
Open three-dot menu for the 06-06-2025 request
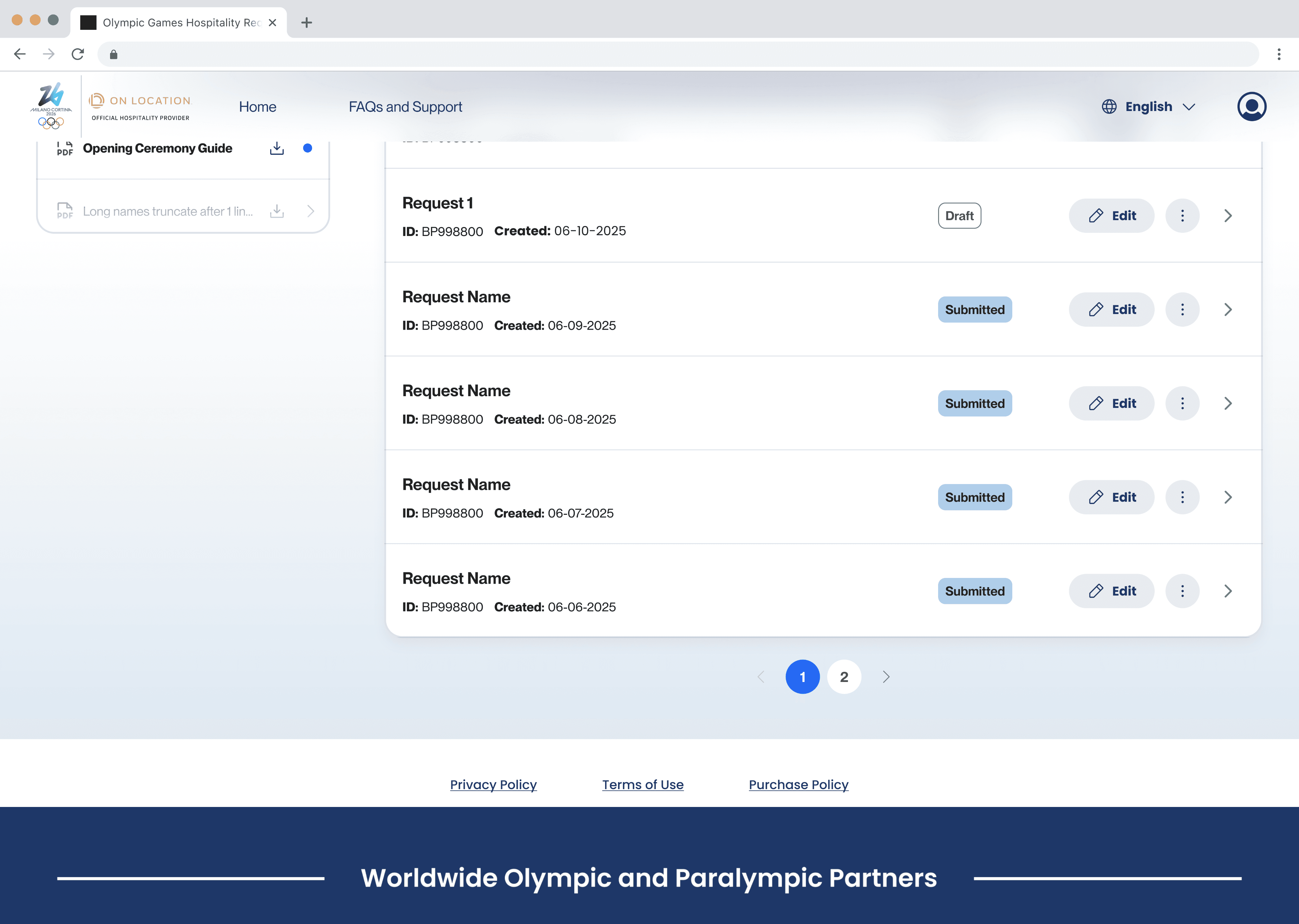1183,591
